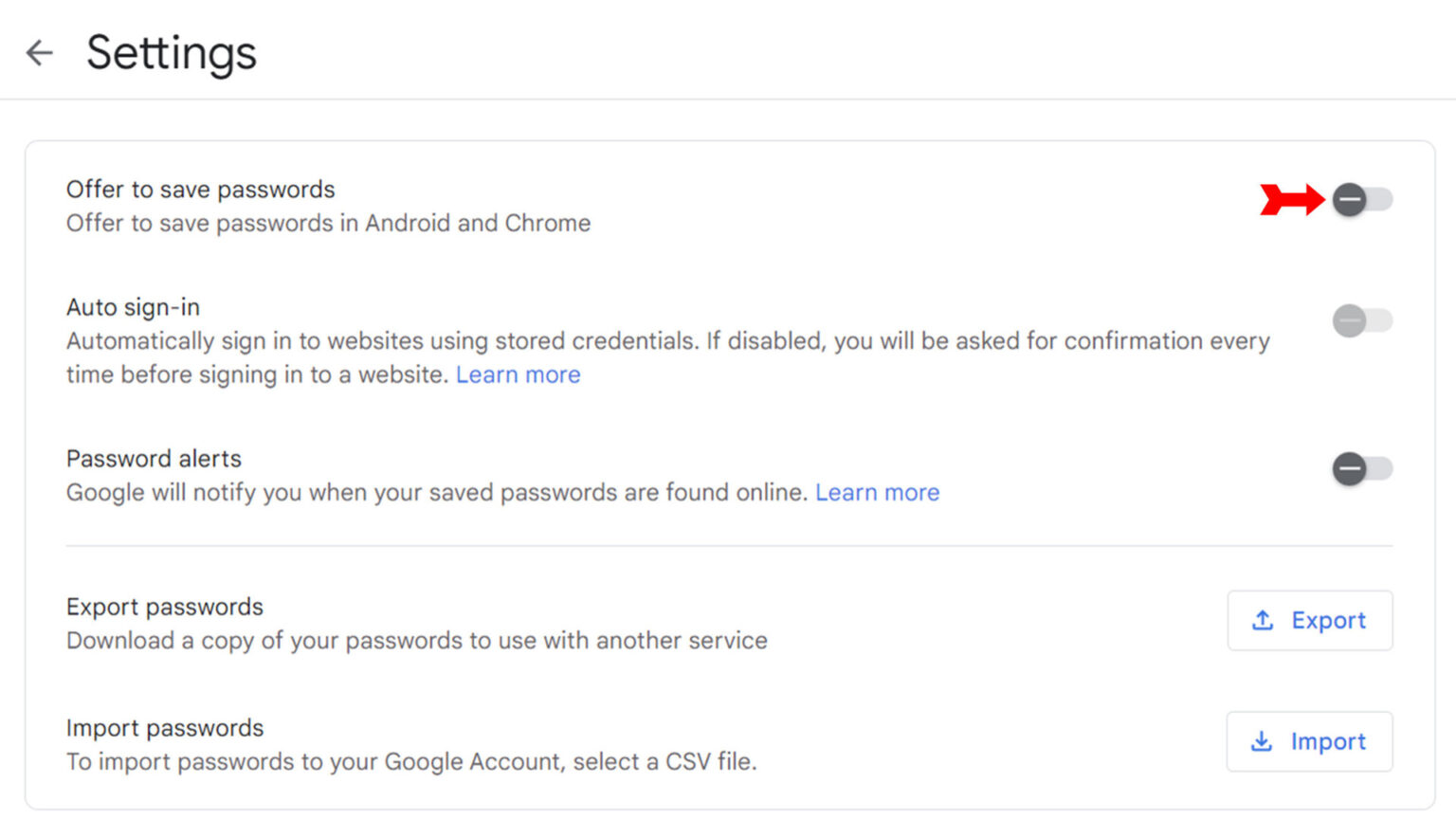
Task: Open Learn more about Password alerts
Action: 877,492
